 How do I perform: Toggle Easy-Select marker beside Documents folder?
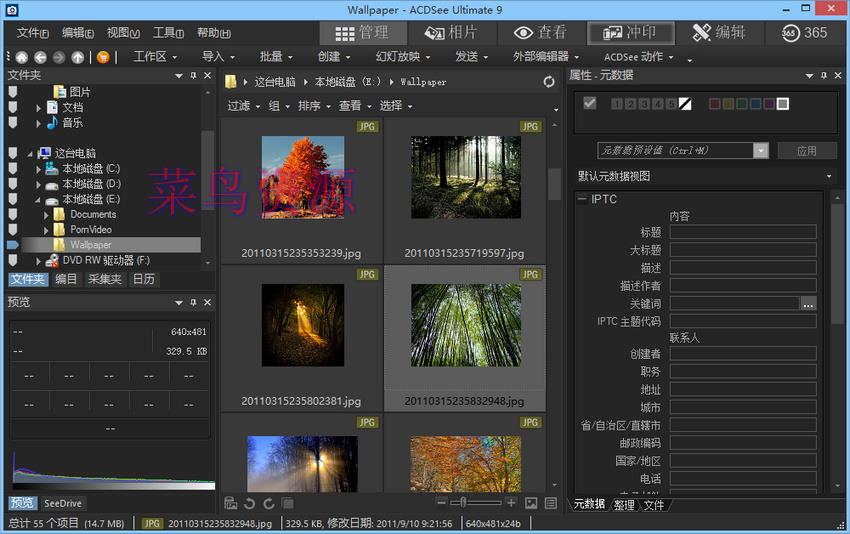[x=13, y=214]
